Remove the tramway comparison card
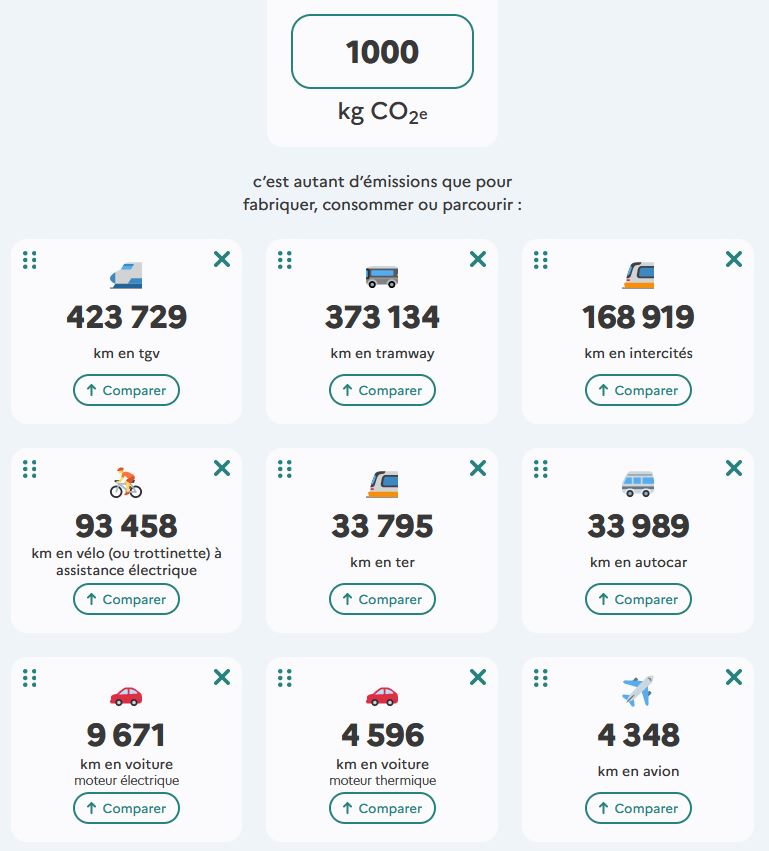Viewport: 769px width, 851px height. coord(478,260)
